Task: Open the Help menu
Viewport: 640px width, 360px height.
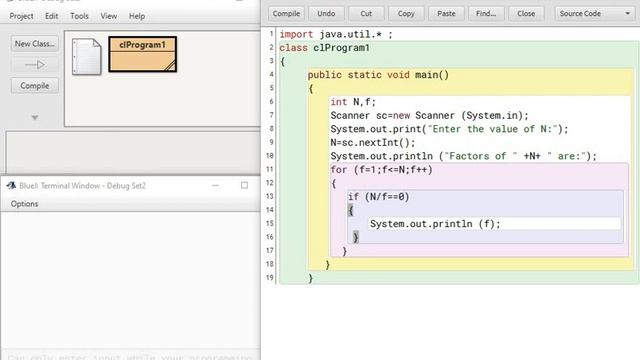Action: 137,16
